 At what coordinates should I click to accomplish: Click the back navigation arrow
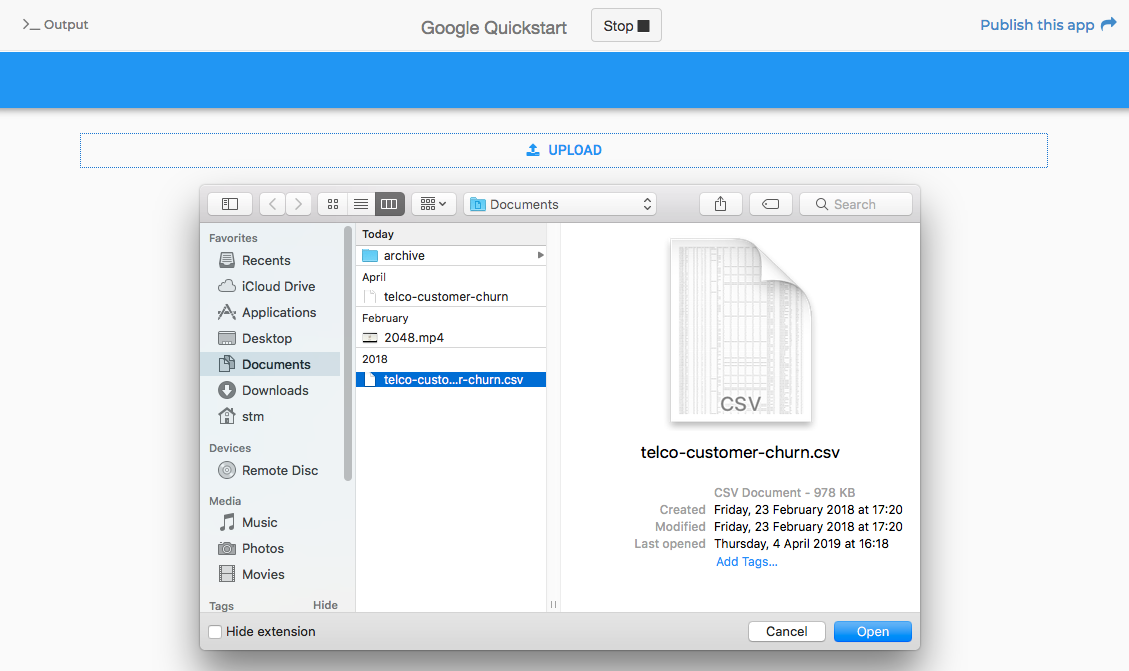point(271,203)
